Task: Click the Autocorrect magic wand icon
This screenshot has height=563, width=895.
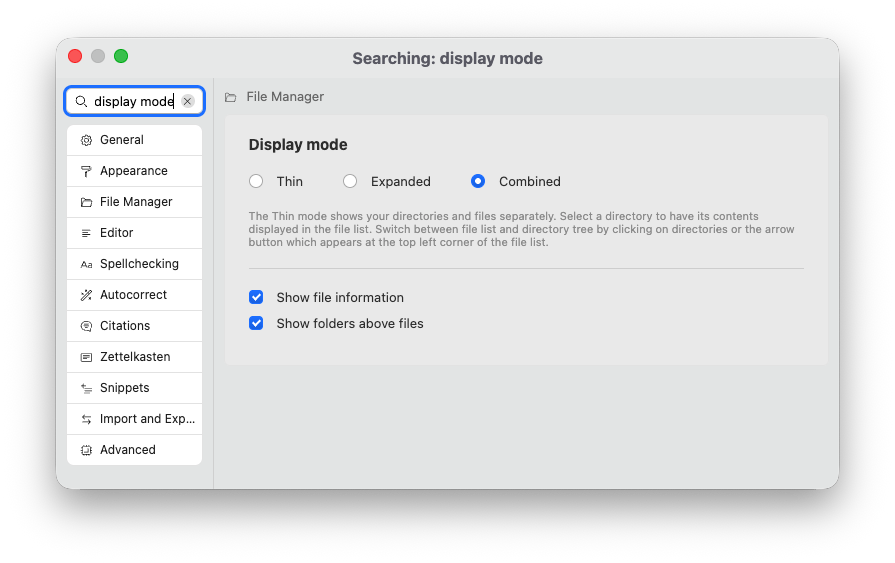Action: [86, 295]
